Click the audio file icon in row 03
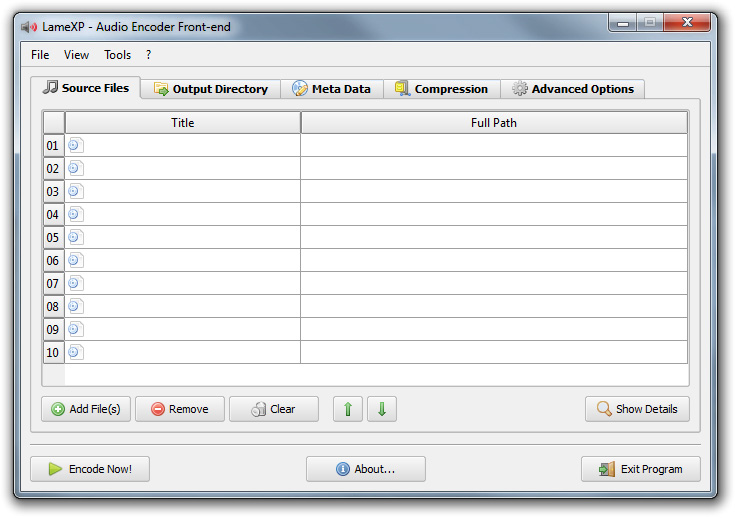This screenshot has width=735, height=518. coord(75,191)
